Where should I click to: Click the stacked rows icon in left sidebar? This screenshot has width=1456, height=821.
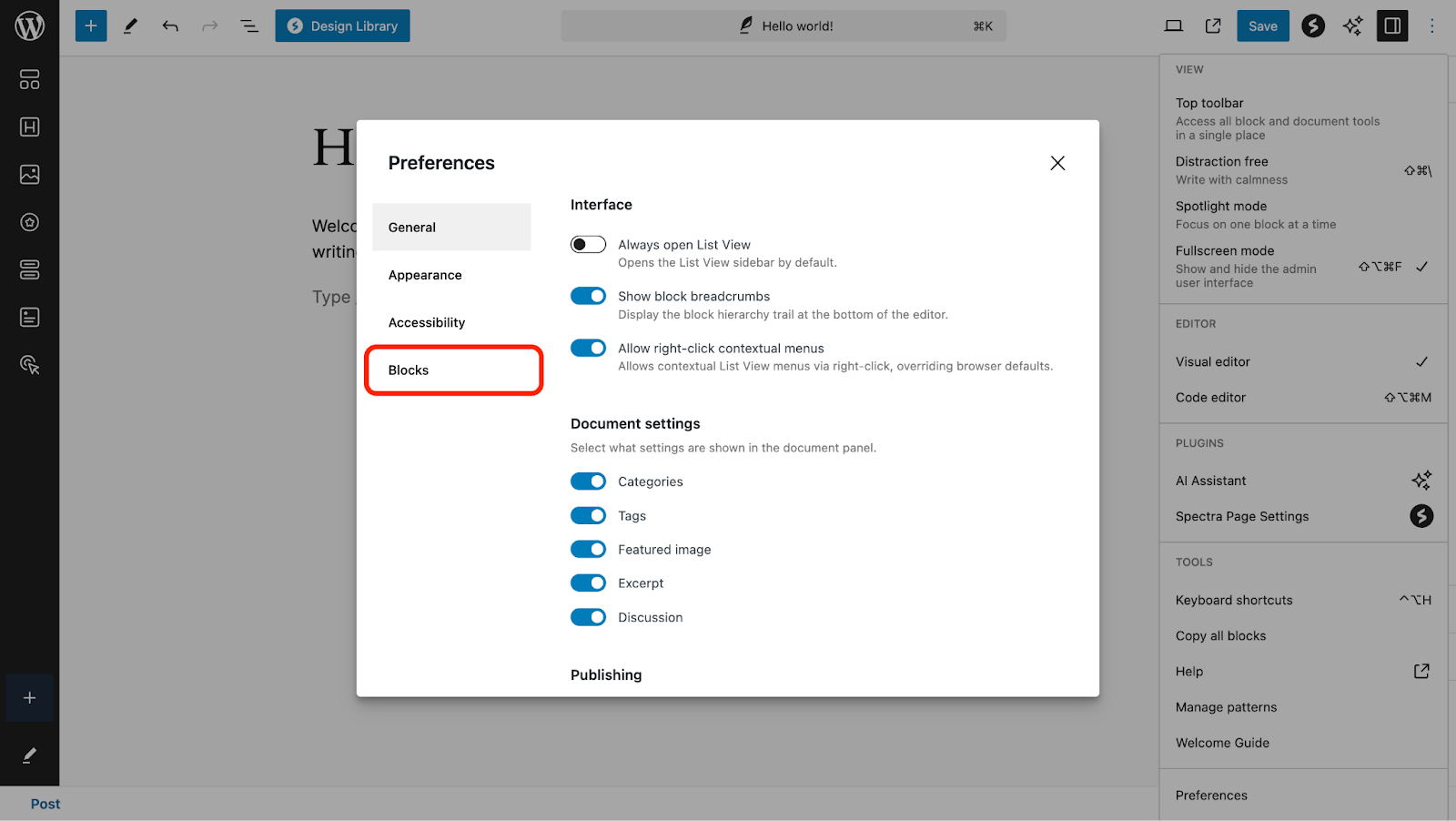pyautogui.click(x=29, y=269)
